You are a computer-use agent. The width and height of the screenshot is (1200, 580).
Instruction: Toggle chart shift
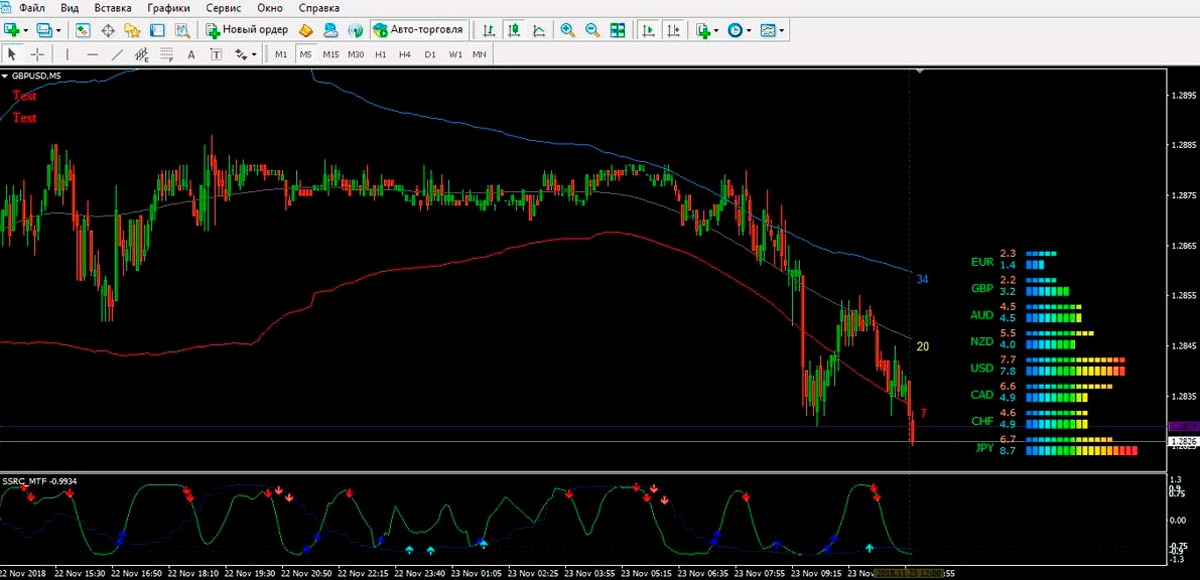[x=674, y=30]
